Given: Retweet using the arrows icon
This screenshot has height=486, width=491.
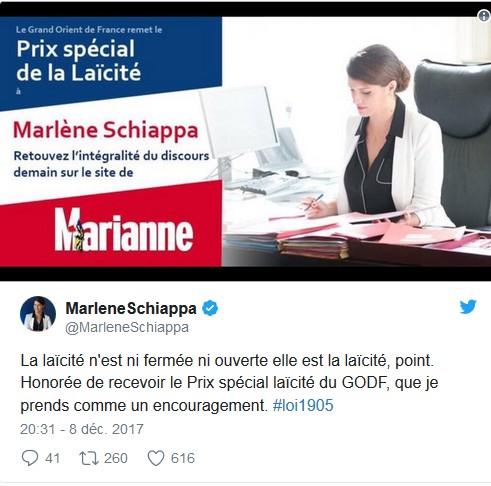Looking at the screenshot, I should pyautogui.click(x=89, y=458).
